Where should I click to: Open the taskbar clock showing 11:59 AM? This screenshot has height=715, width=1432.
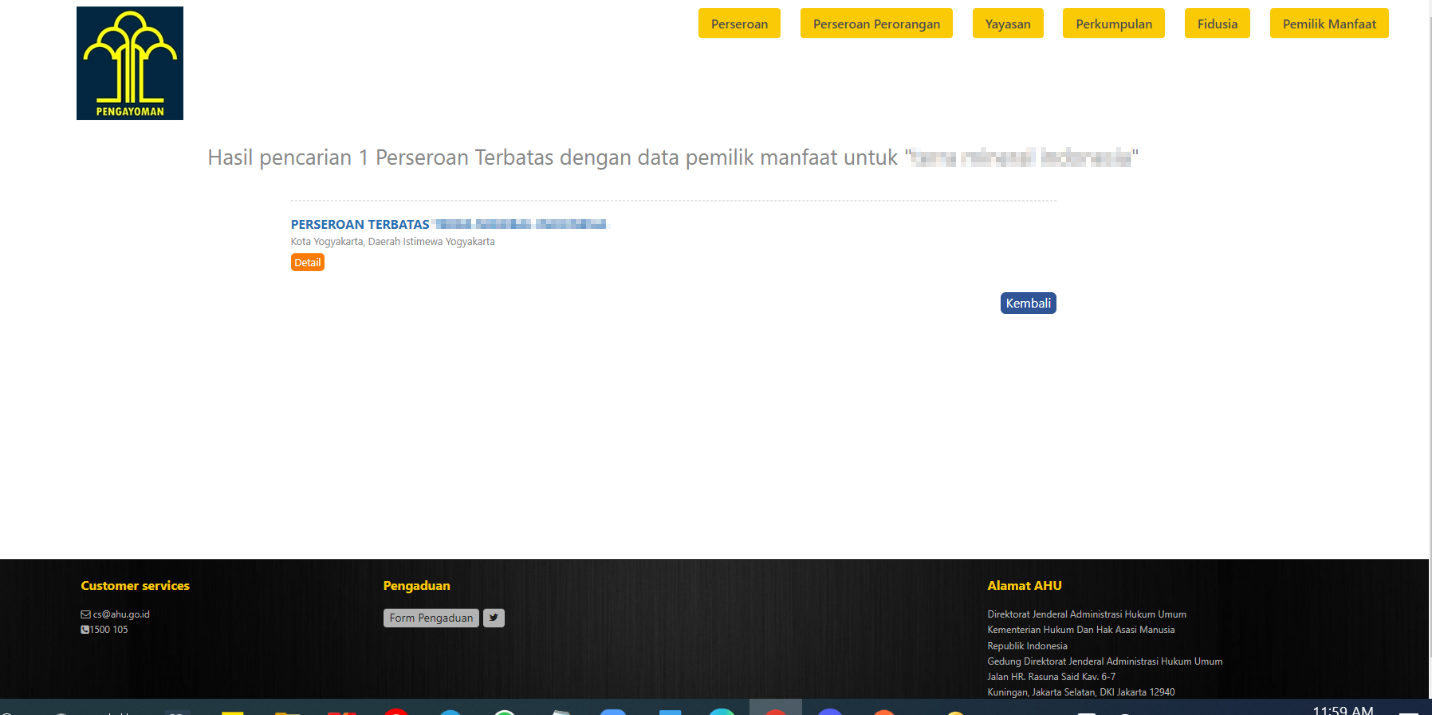(x=1342, y=709)
